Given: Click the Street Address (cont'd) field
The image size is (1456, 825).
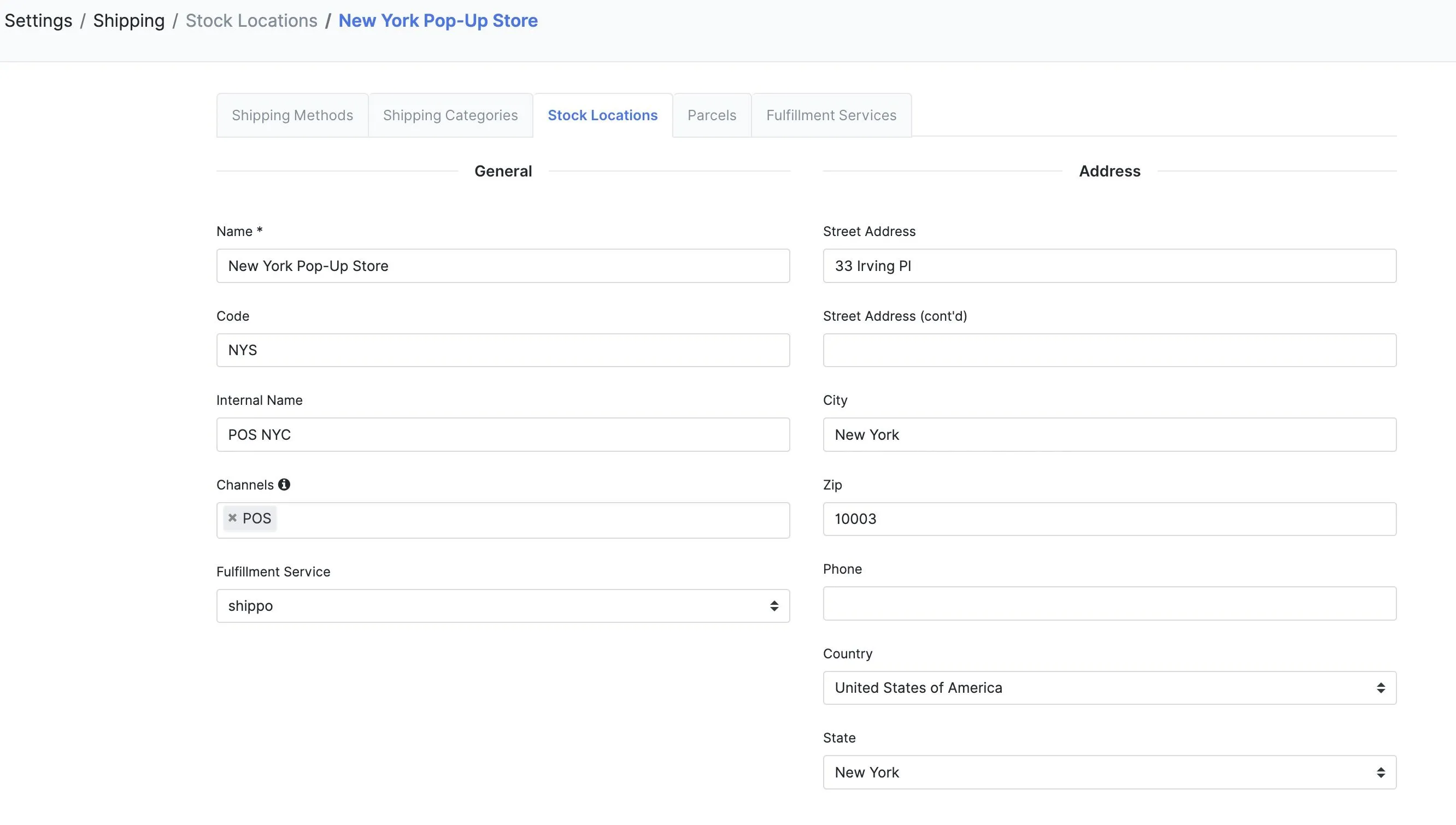Looking at the screenshot, I should [1109, 350].
